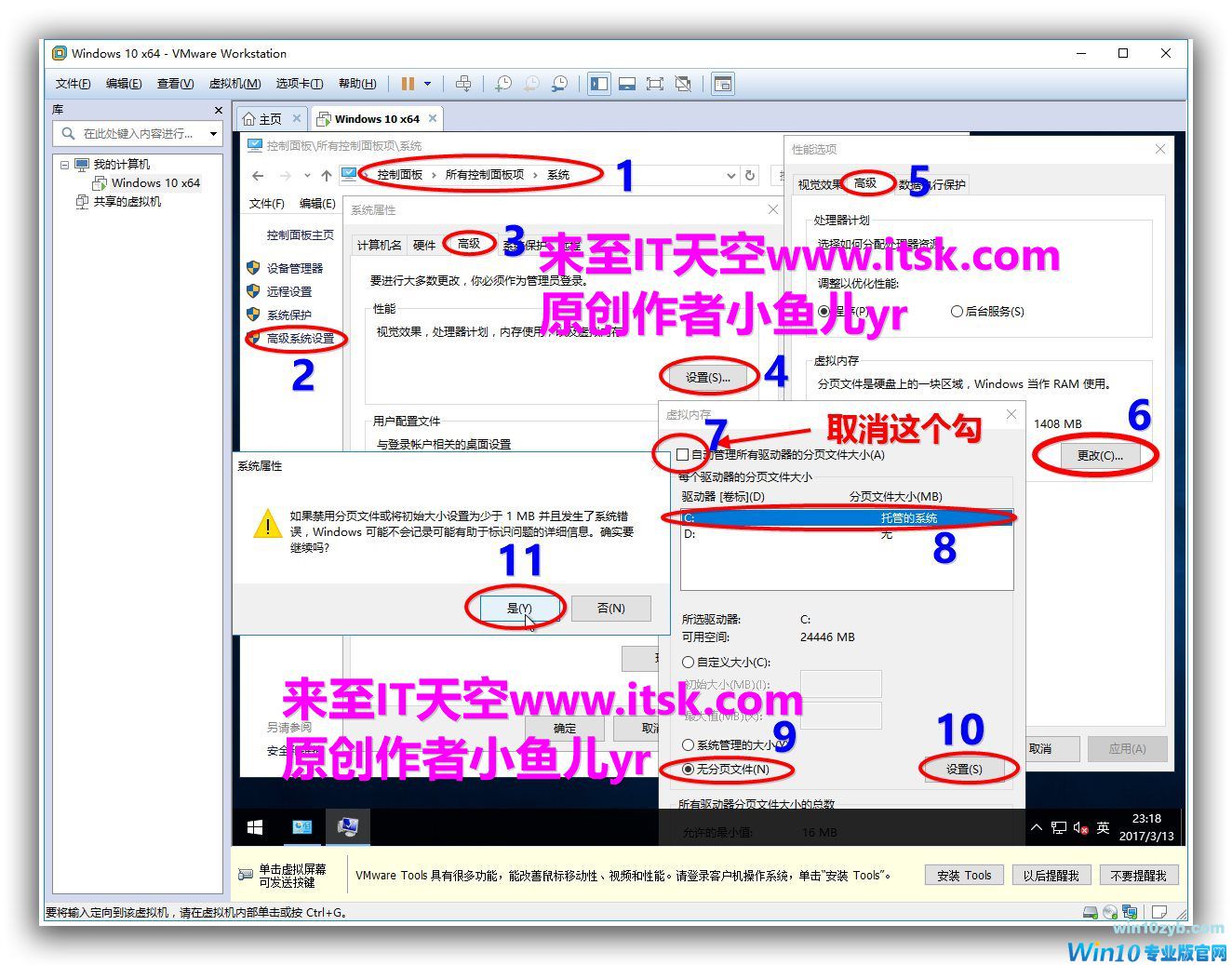Open the 文件(F) menu in VMware Workstation
Screen dimensions: 1232x965
point(74,84)
